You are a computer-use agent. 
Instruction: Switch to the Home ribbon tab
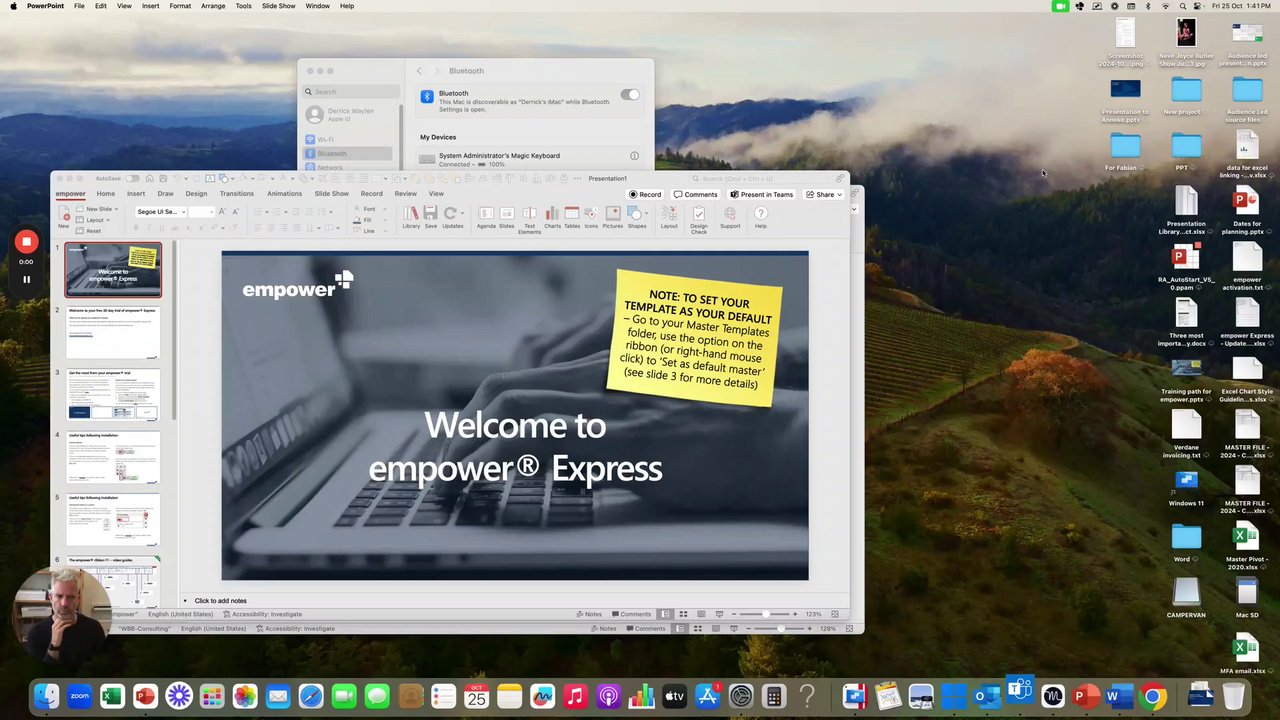[x=105, y=194]
